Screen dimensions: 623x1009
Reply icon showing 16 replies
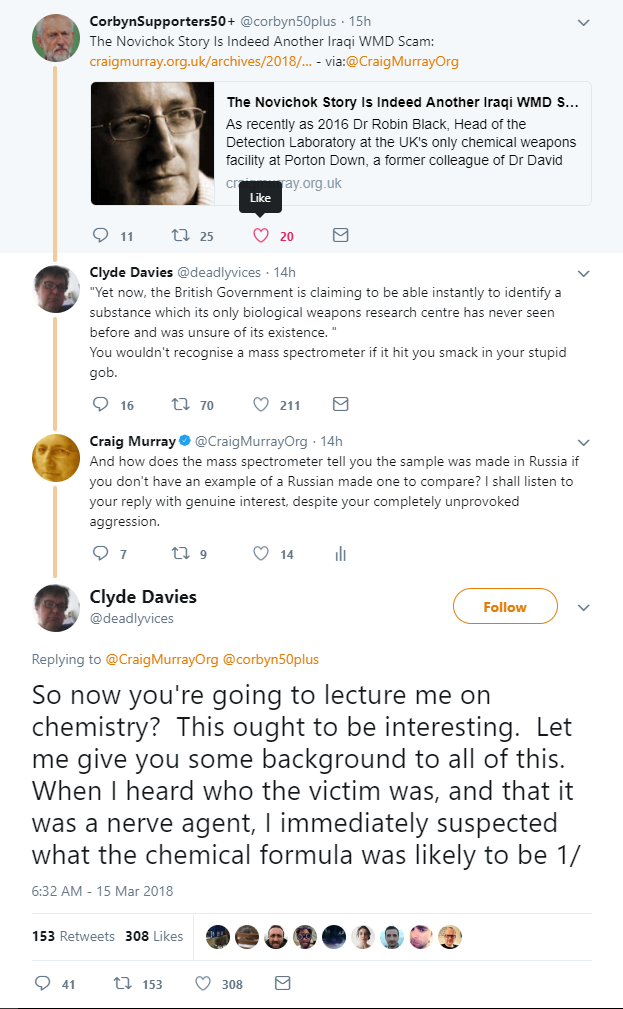click(x=100, y=405)
